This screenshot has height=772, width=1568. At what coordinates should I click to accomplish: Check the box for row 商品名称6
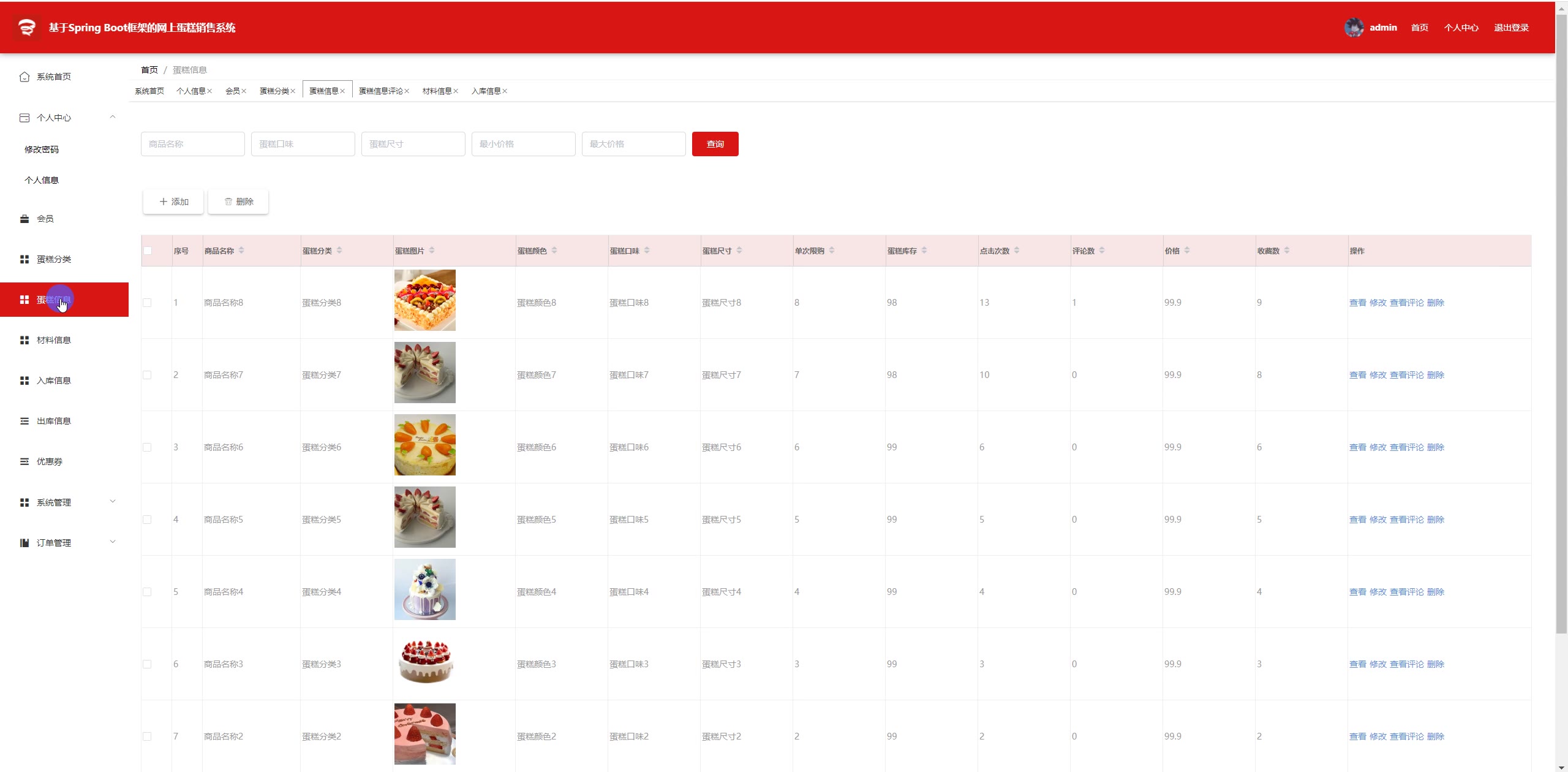147,447
